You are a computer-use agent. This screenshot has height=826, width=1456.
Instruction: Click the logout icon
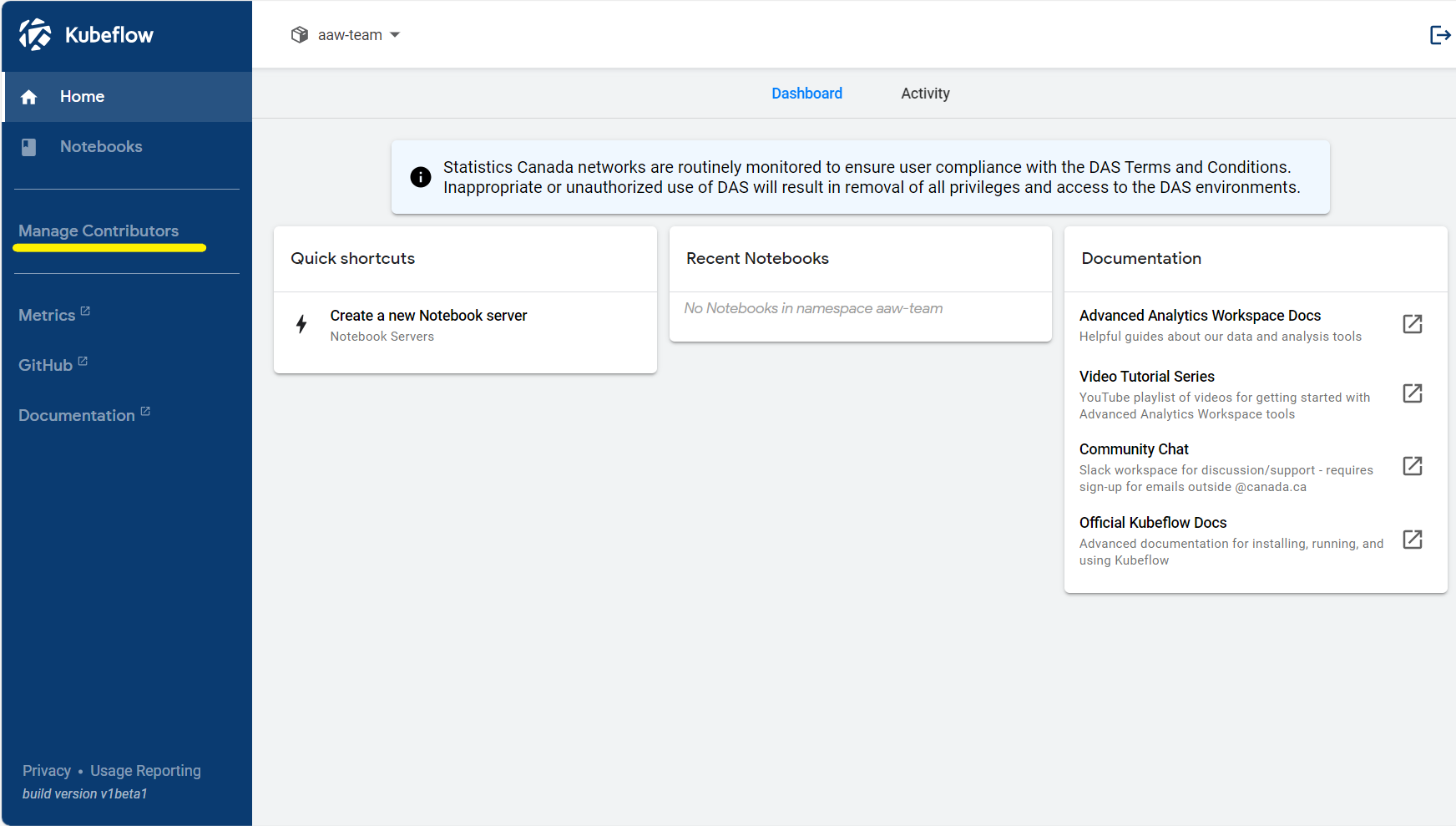pos(1440,35)
